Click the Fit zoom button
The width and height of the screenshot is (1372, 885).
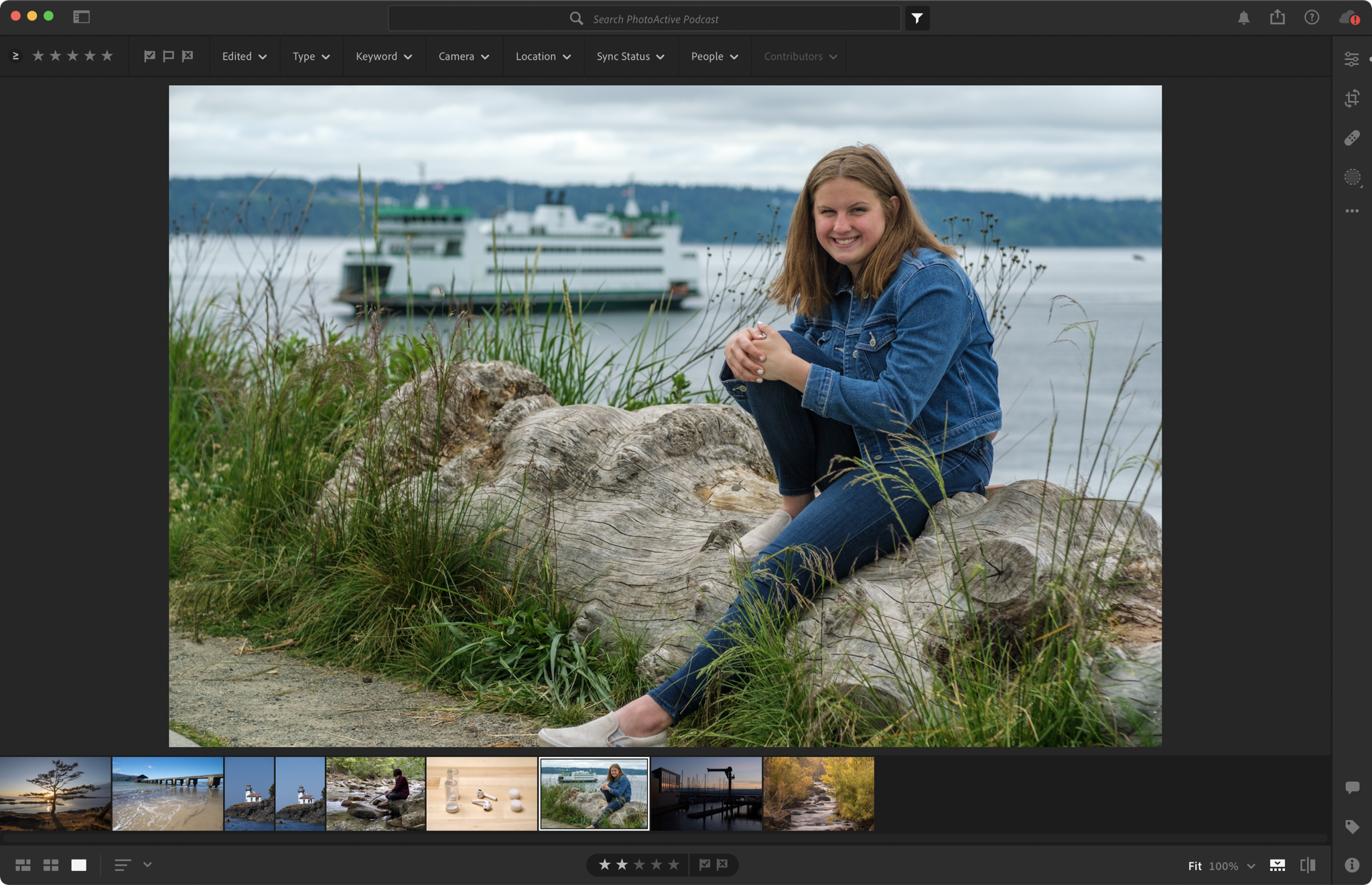pyautogui.click(x=1194, y=866)
